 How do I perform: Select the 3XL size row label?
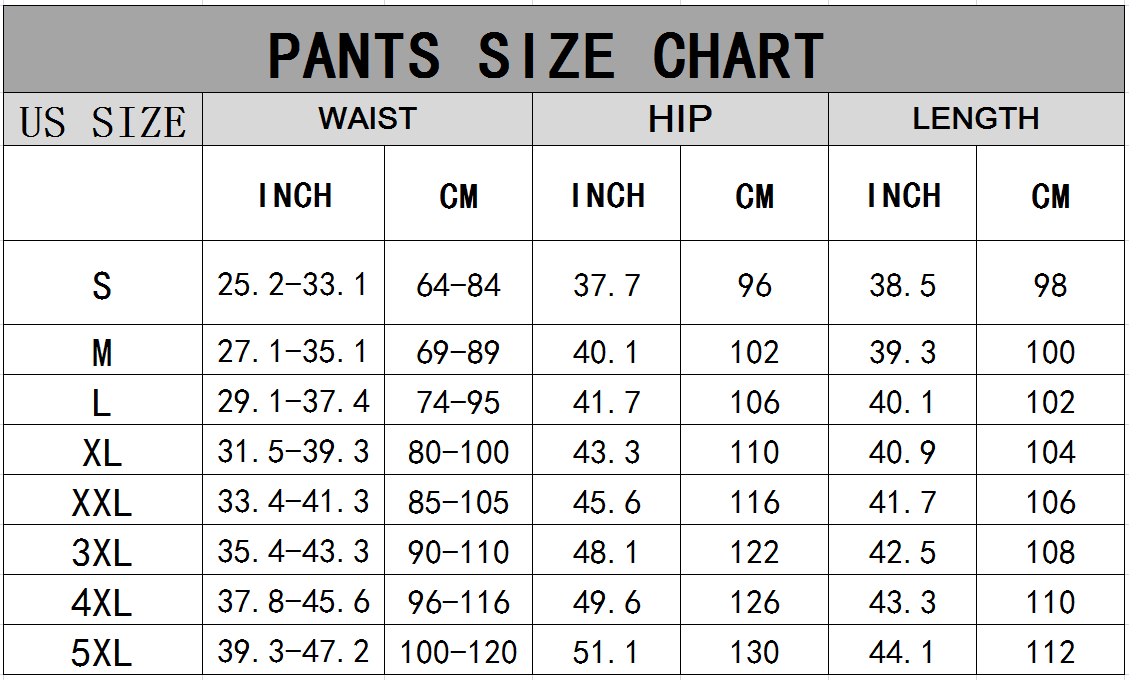pyautogui.click(x=102, y=553)
